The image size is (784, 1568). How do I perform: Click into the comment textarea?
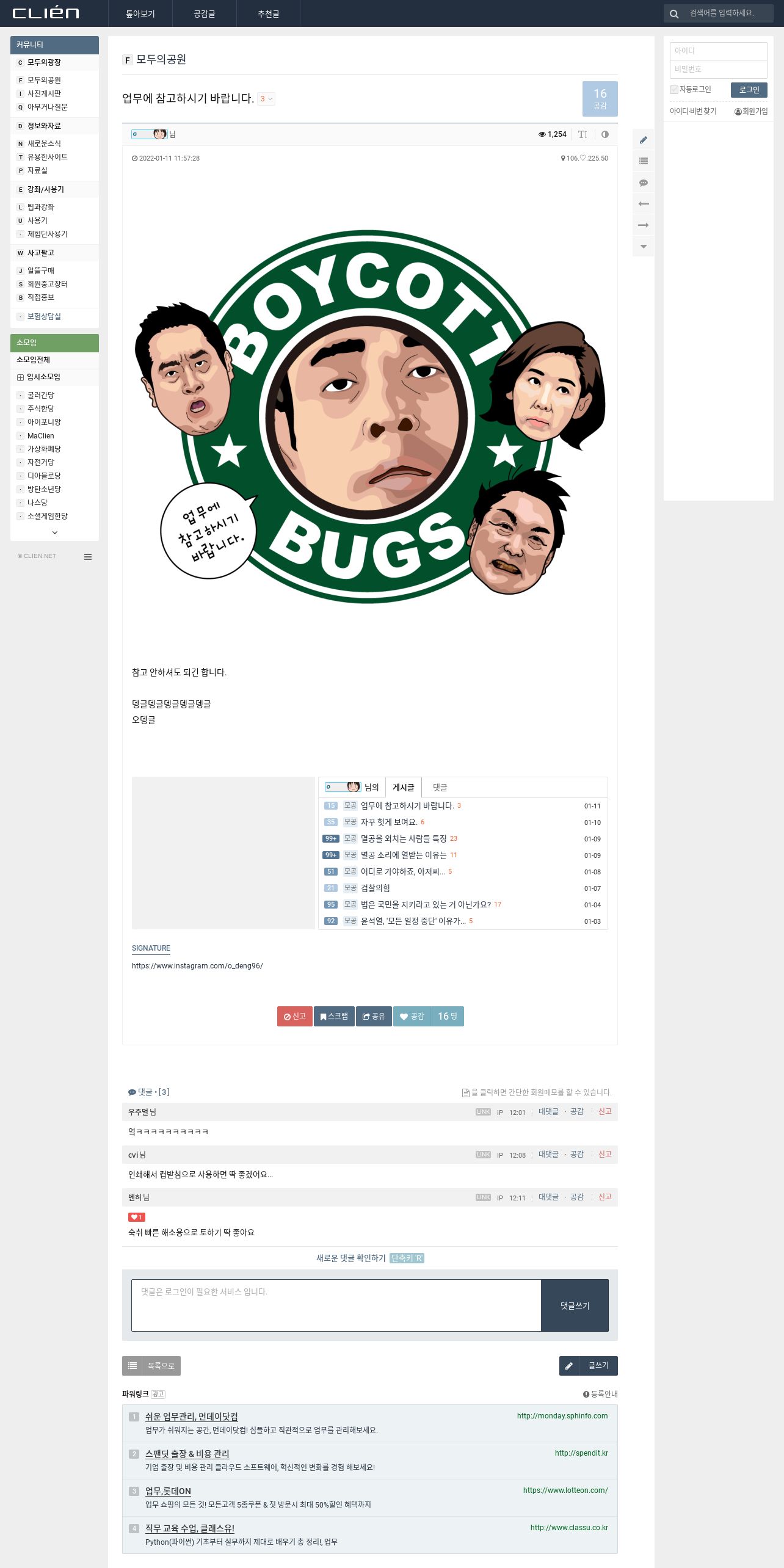336,1305
